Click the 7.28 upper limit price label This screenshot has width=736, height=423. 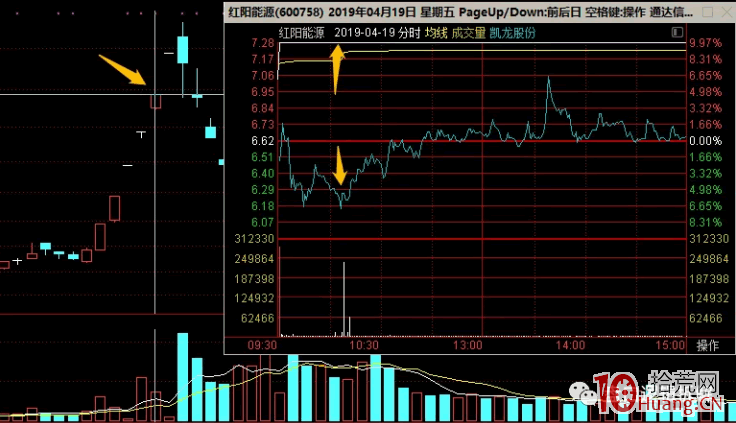pos(263,43)
